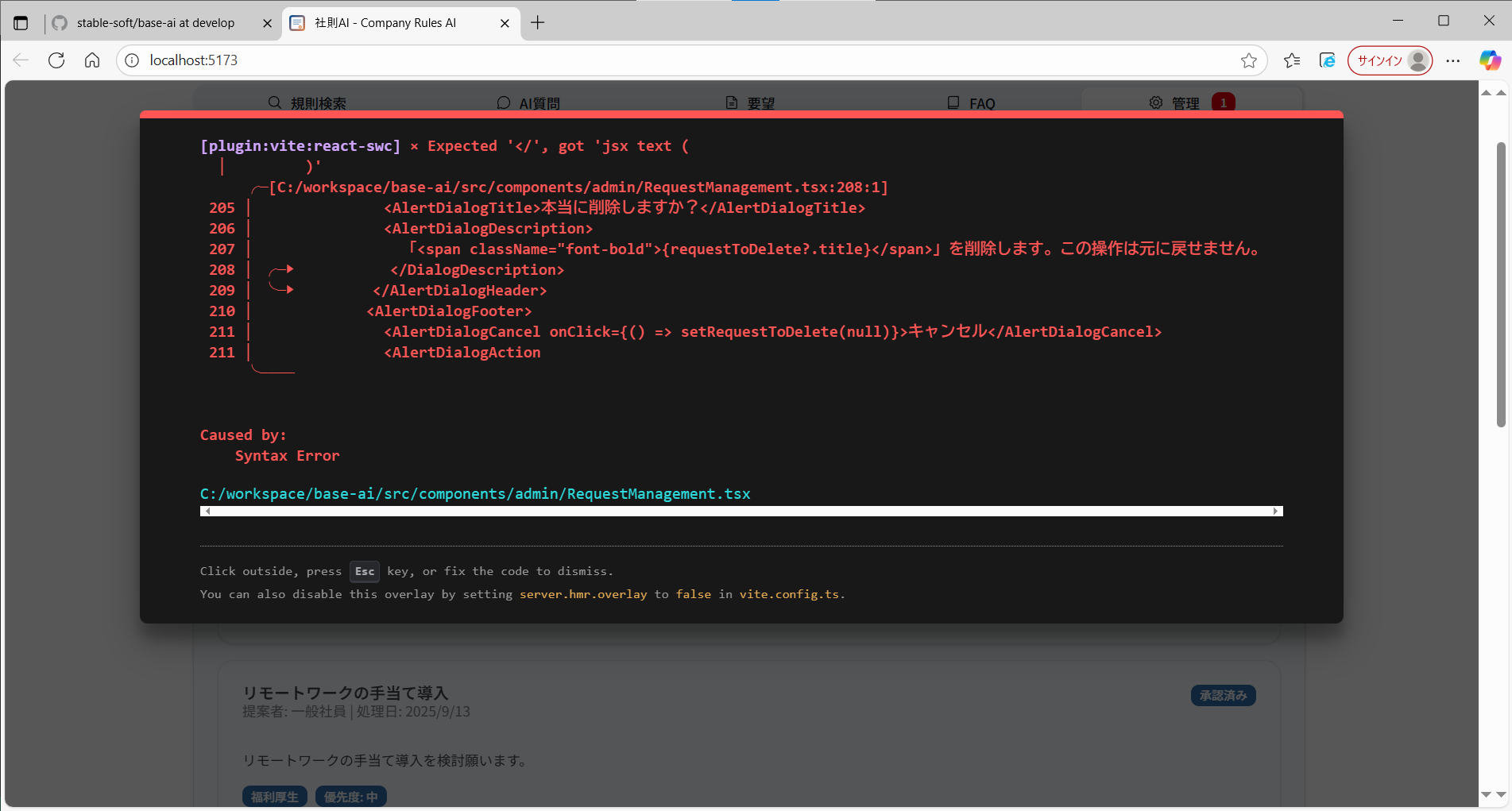Open a new browser tab
1512x811 pixels.
pyautogui.click(x=538, y=23)
